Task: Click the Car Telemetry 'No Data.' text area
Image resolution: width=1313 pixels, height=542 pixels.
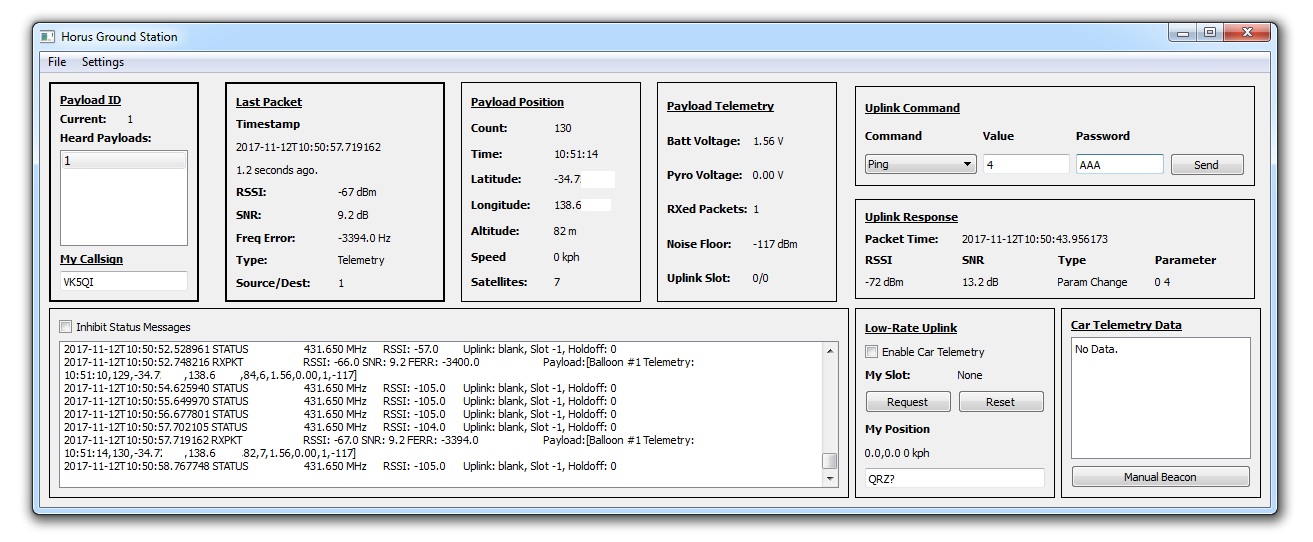Action: pos(1160,397)
